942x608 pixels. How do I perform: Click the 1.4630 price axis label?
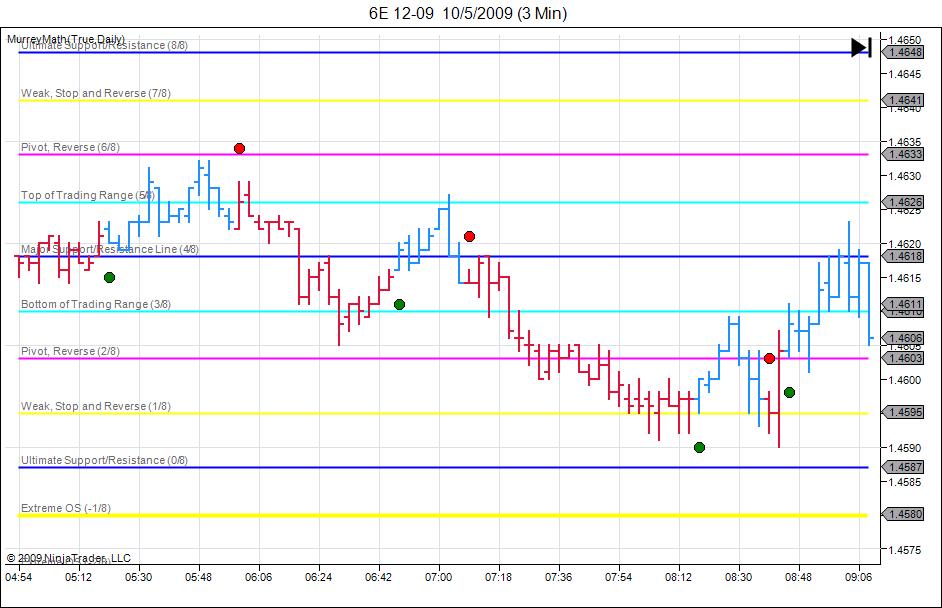coord(905,176)
